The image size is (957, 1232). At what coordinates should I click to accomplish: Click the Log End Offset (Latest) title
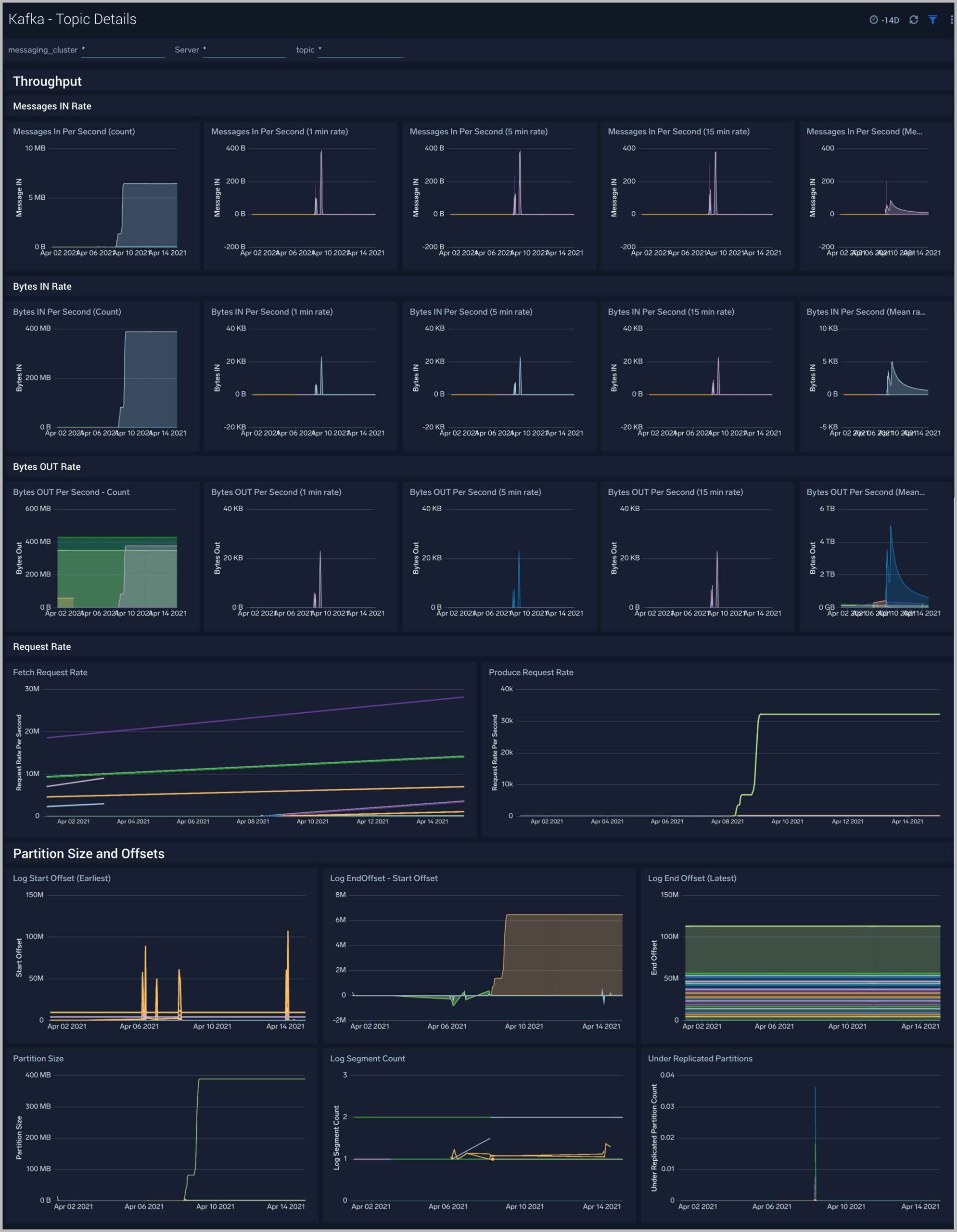(x=692, y=878)
